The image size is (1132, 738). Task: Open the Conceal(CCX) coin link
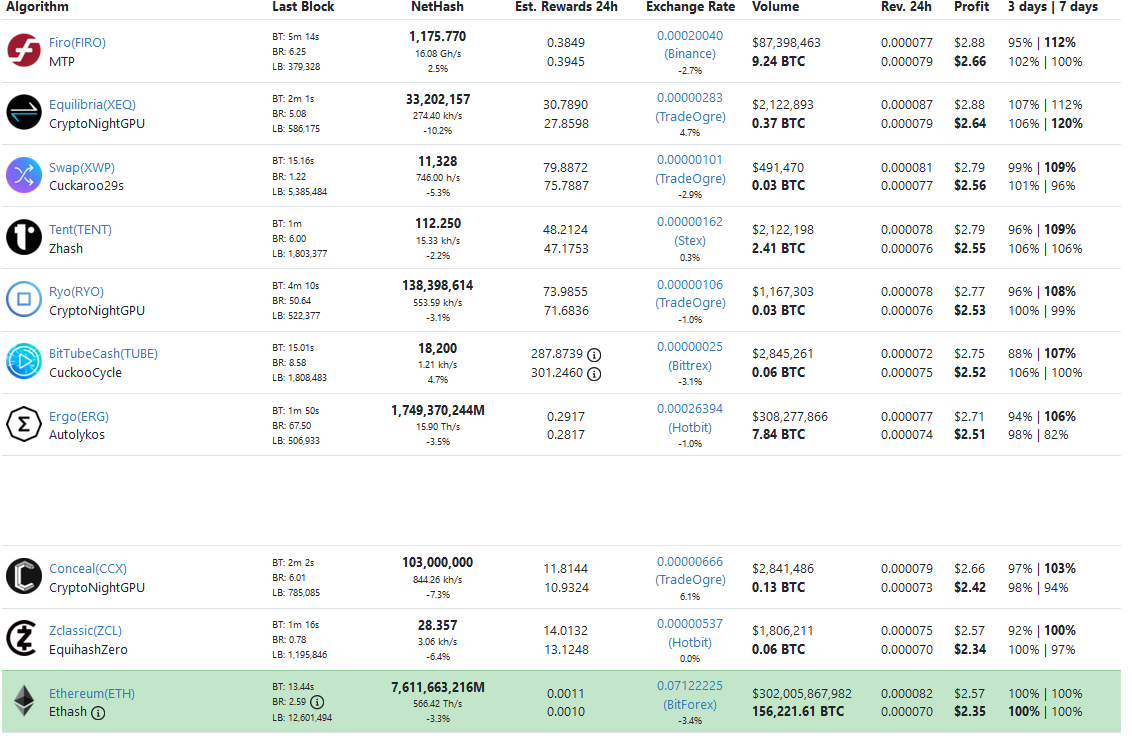(88, 569)
